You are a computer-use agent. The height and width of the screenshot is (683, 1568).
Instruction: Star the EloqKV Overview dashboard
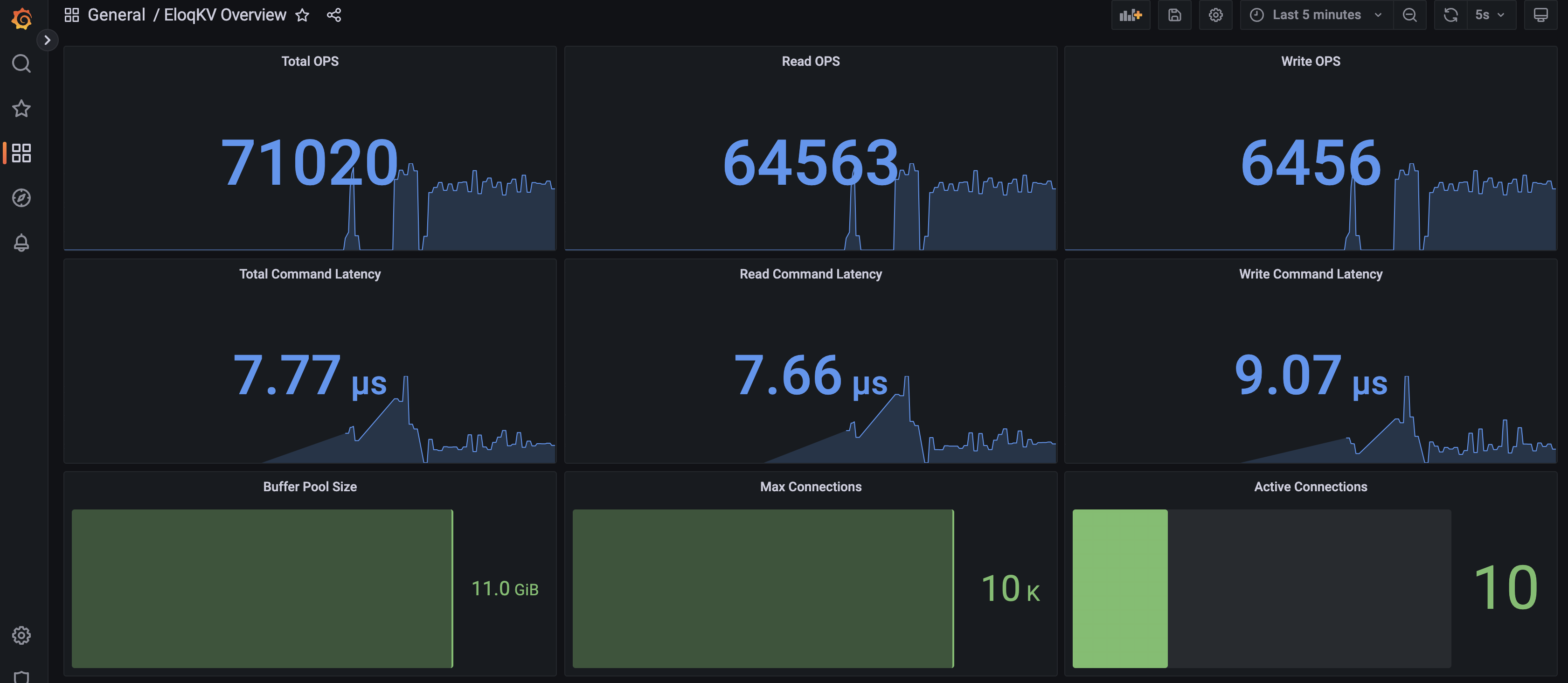pyautogui.click(x=303, y=15)
